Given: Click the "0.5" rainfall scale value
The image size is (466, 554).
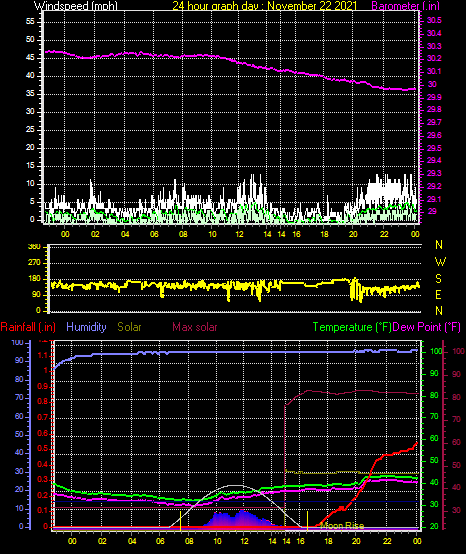Looking at the screenshot, I should coord(43,448).
